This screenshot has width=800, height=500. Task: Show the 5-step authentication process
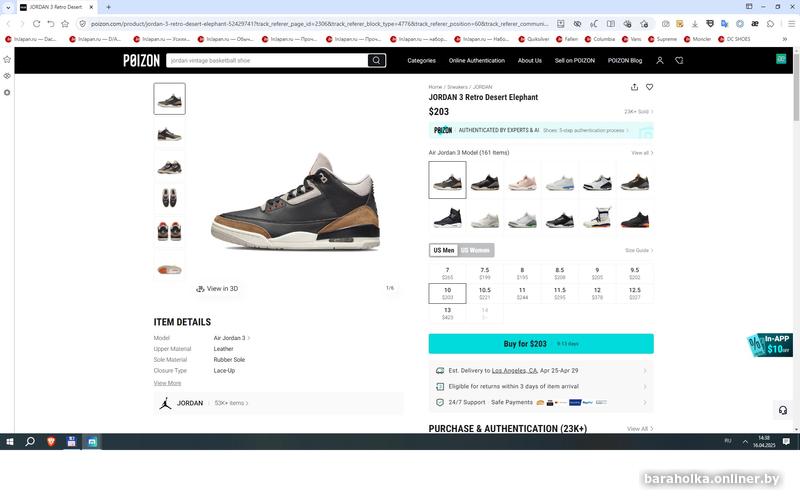tap(585, 131)
